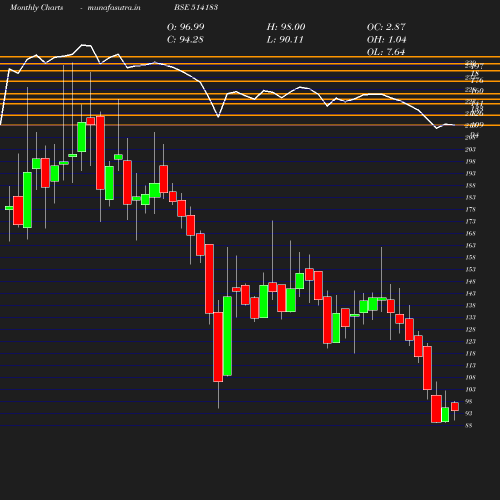Click the 113 price axis label
The image size is (500, 500).
(x=470, y=366)
